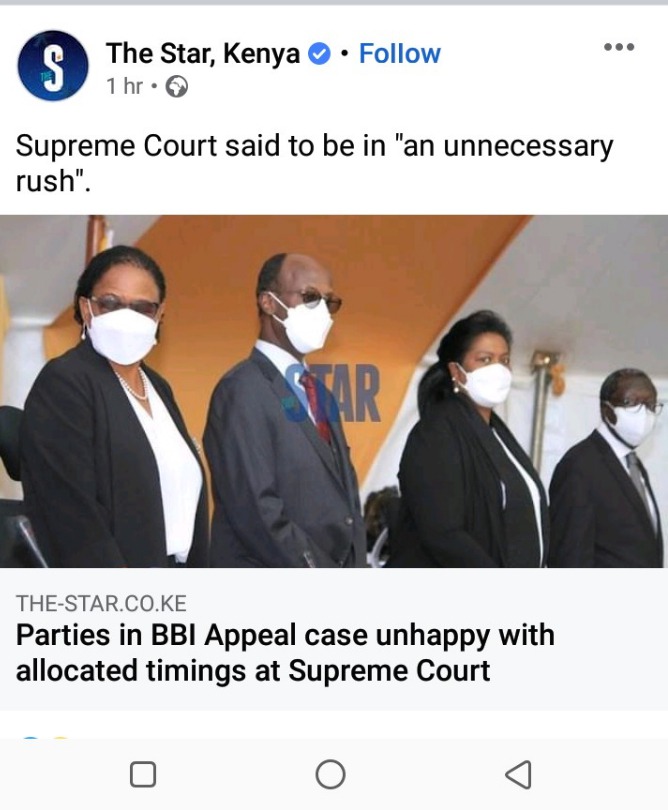Tap the STAR watermark on photo
Screen dimensions: 668x810
pyautogui.click(x=333, y=393)
